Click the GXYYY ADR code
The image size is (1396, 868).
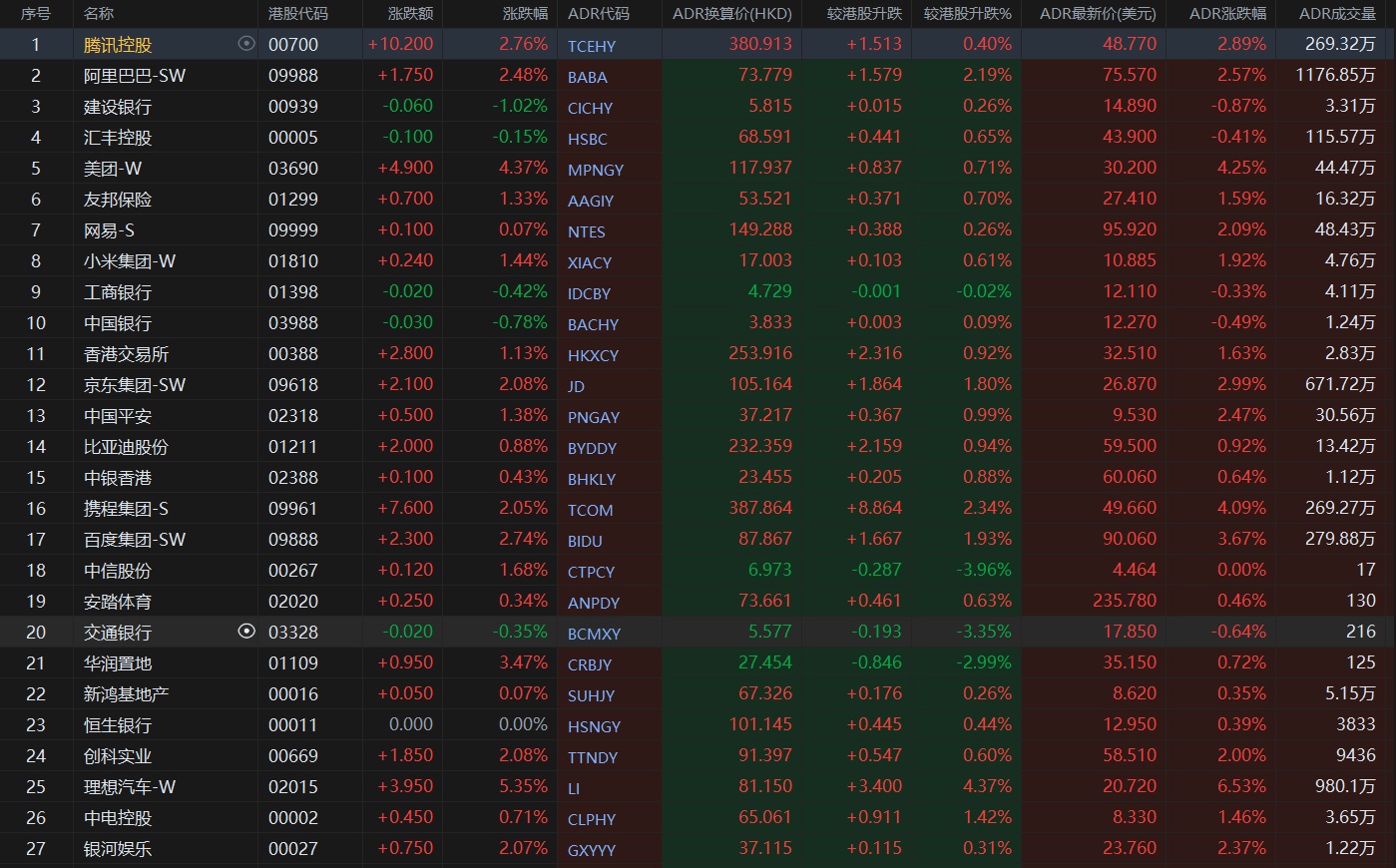[592, 850]
